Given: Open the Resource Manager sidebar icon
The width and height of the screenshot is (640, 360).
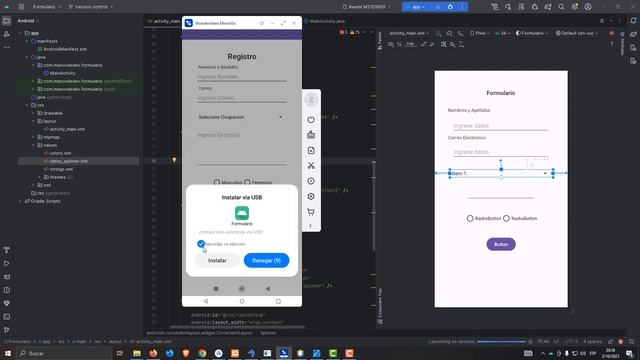Looking at the screenshot, I should click(x=7, y=34).
